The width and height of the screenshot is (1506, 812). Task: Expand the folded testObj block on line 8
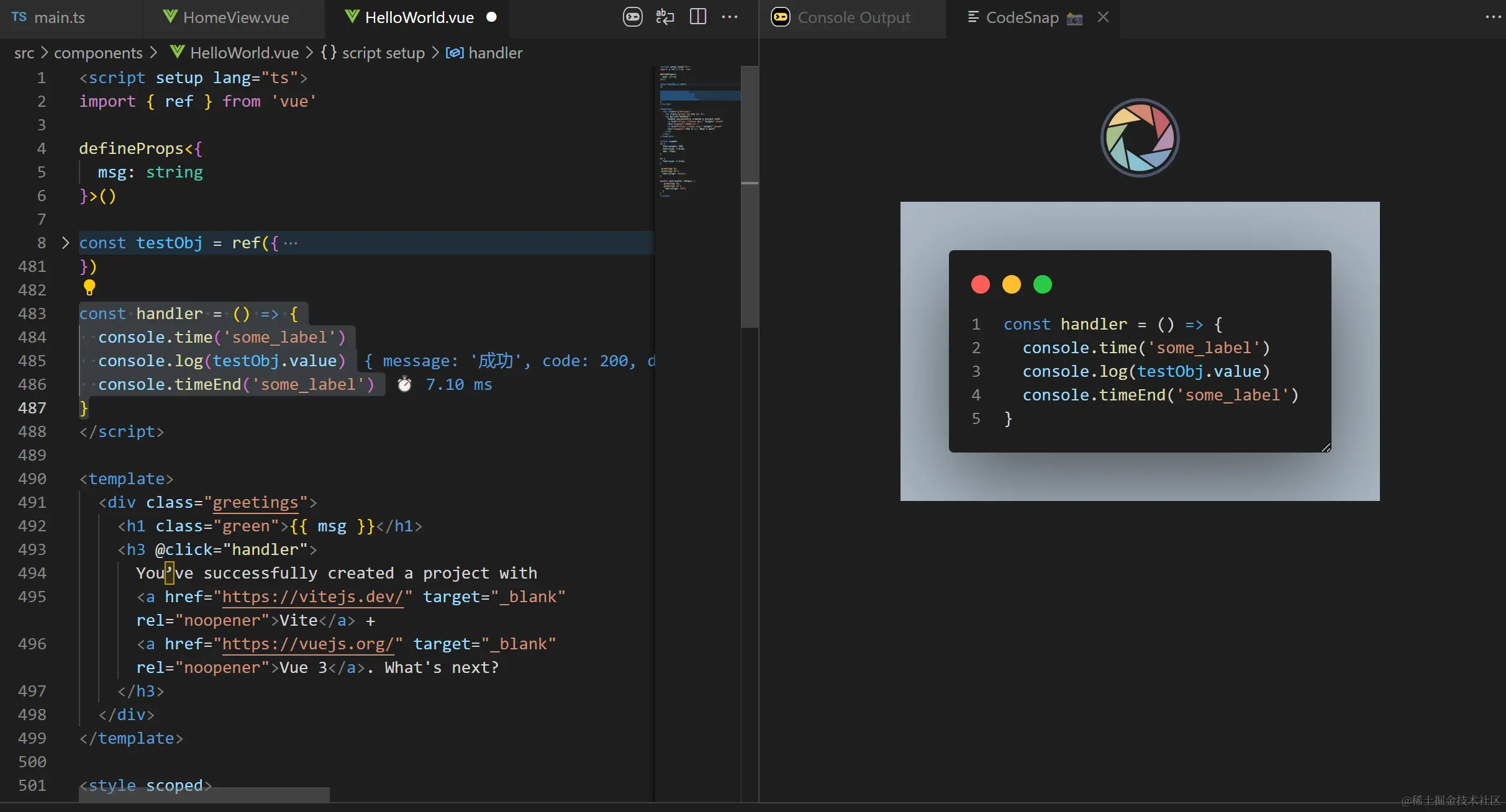coord(65,243)
